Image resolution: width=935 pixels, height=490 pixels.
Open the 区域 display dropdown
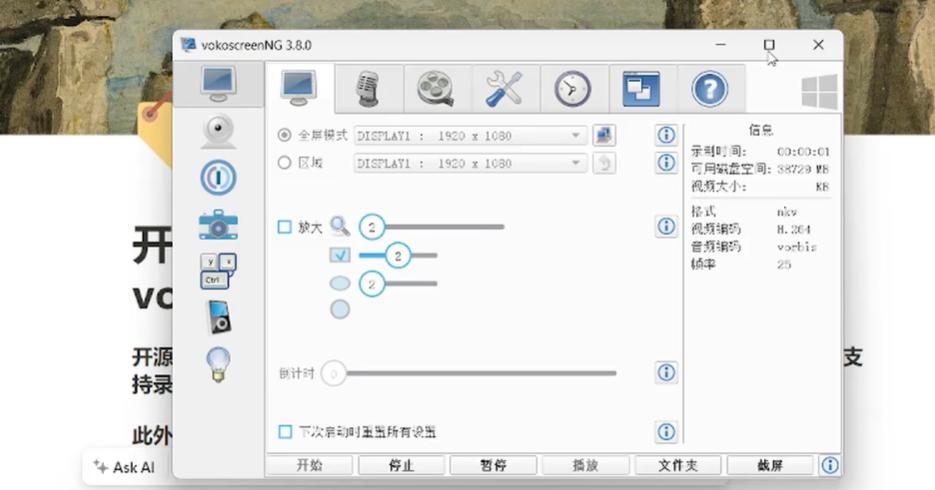point(470,163)
